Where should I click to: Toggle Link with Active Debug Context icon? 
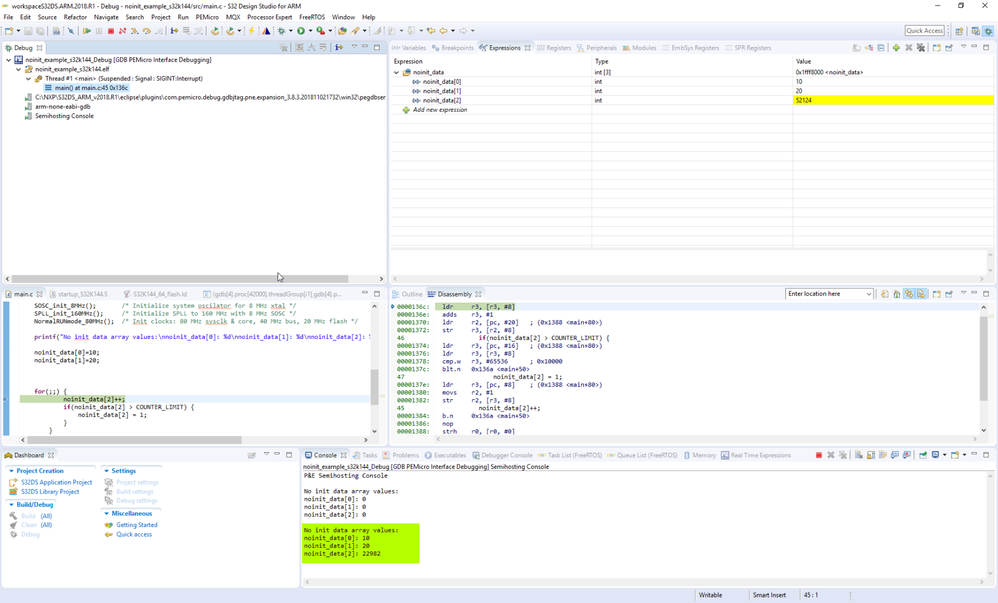909,294
